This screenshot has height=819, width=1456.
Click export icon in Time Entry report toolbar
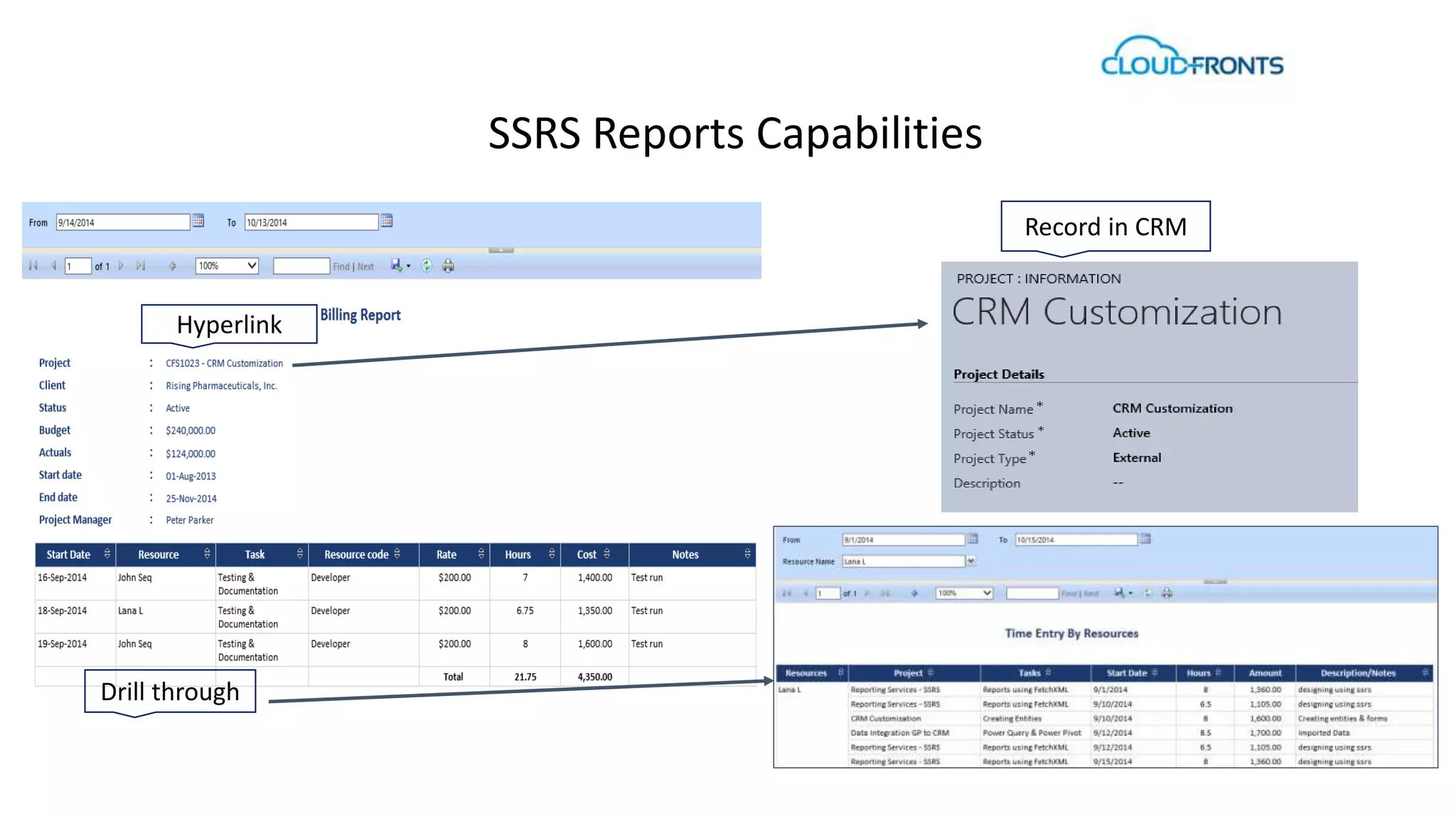tap(1119, 593)
